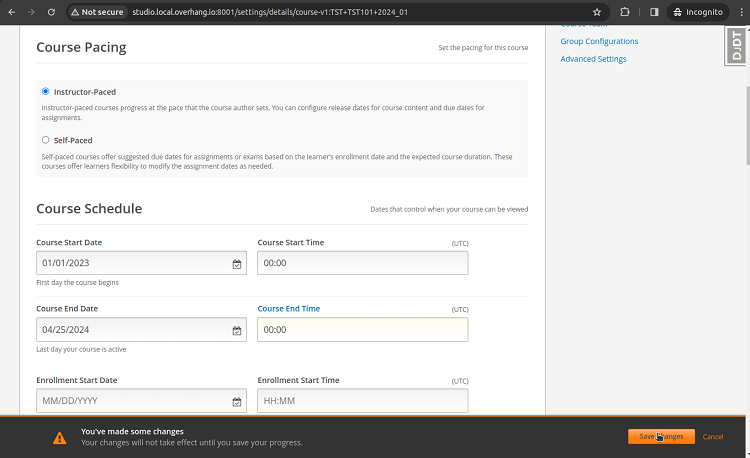Go to Advanced Settings page
The width and height of the screenshot is (750, 458).
coord(593,59)
